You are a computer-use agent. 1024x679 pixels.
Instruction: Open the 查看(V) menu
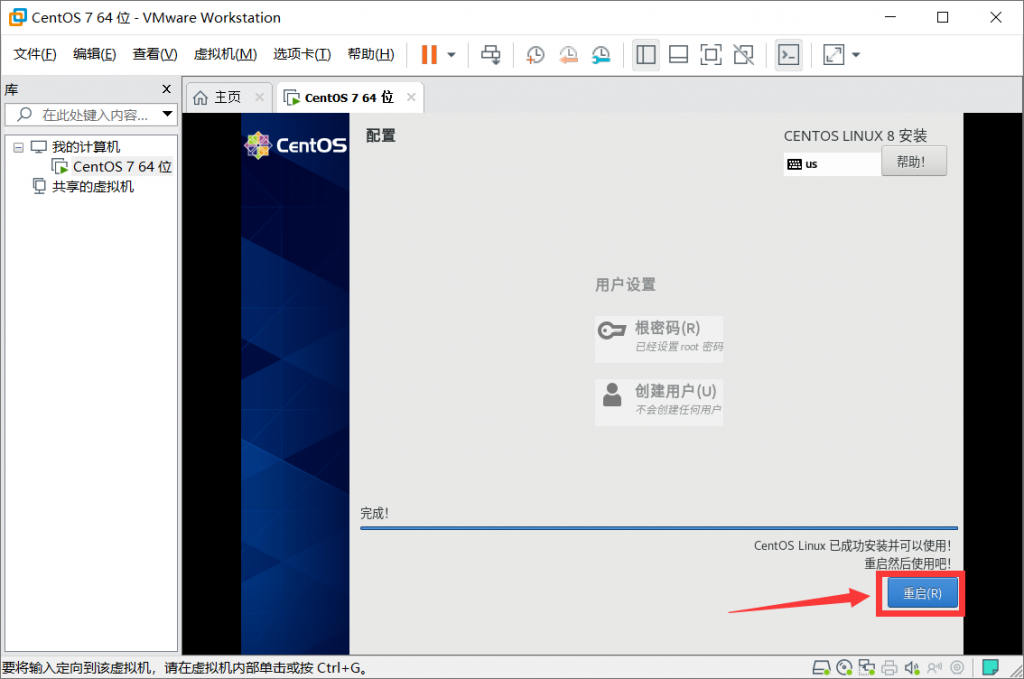click(155, 54)
